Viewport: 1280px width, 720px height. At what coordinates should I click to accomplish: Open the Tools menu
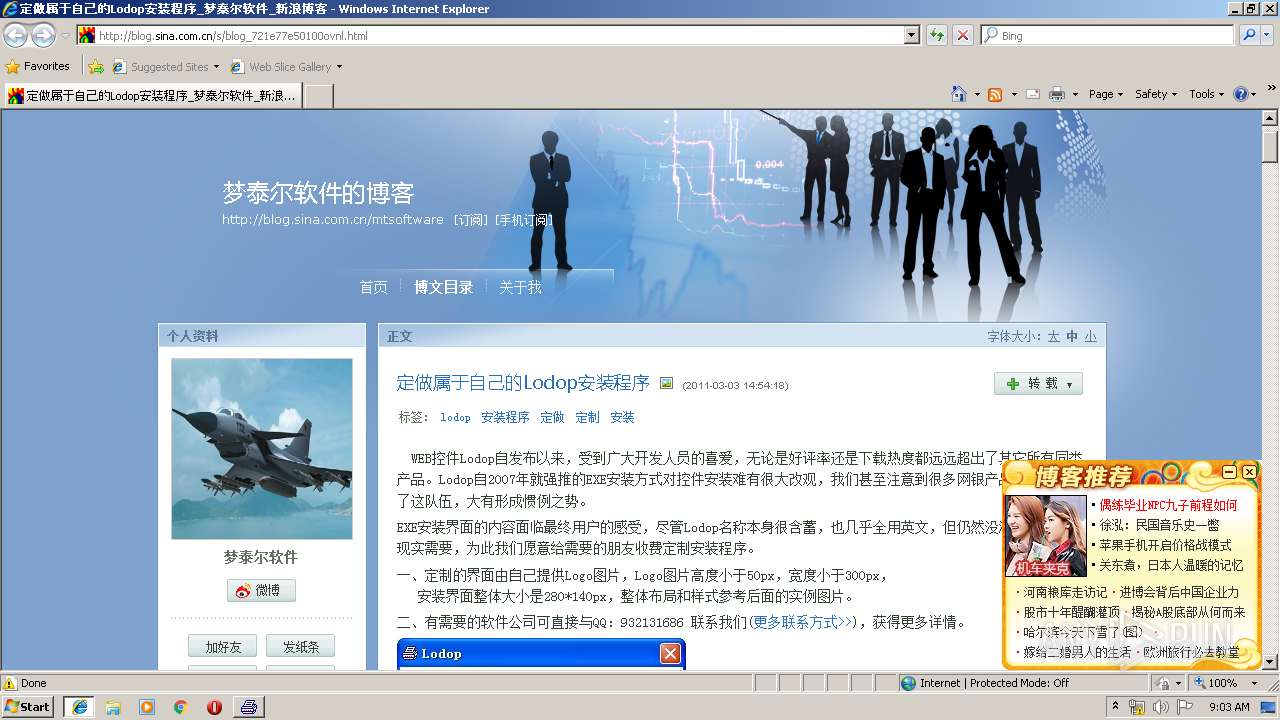1207,94
